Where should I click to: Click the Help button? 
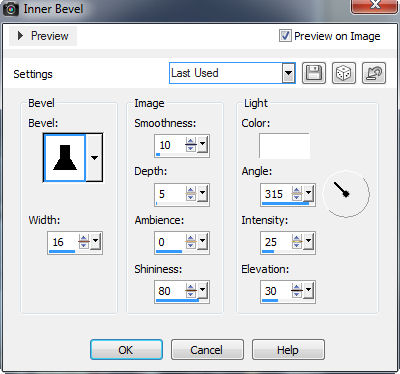tap(288, 349)
